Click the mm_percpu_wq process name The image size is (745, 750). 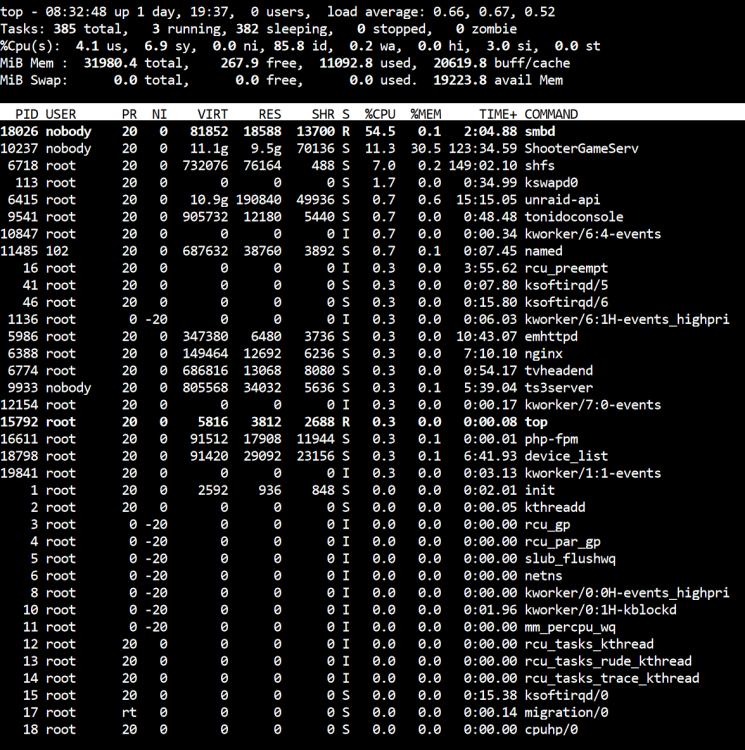click(570, 627)
